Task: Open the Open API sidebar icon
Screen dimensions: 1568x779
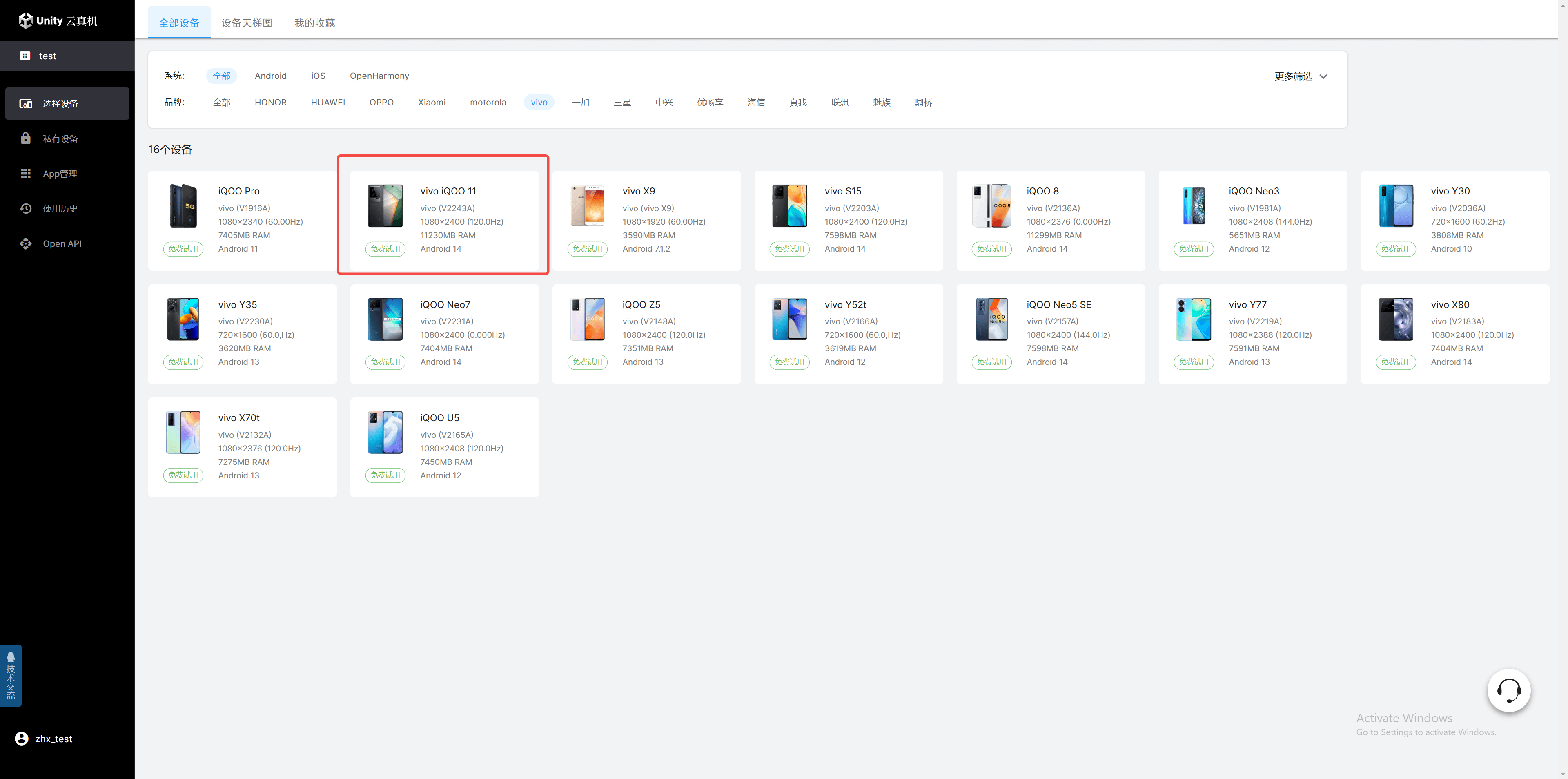Action: [26, 243]
